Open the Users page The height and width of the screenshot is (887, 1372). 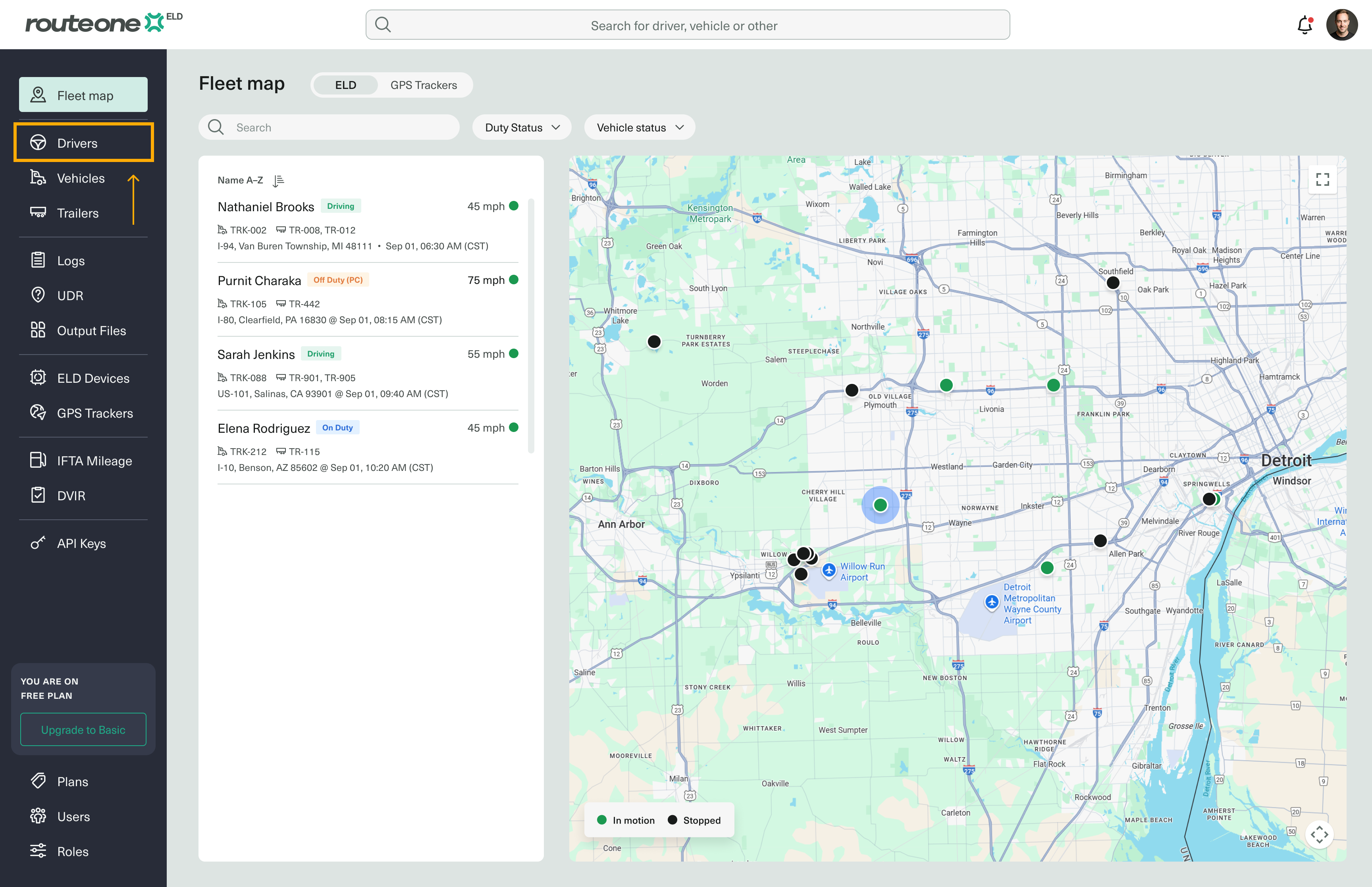click(83, 816)
